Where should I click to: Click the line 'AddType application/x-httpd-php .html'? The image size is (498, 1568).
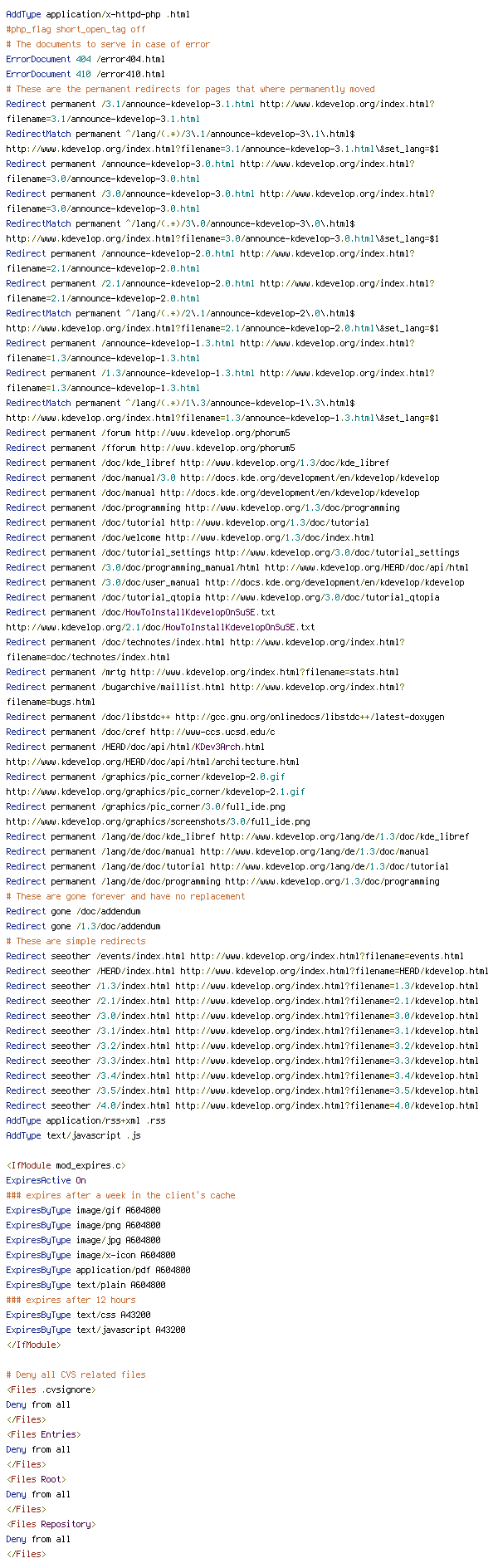(x=98, y=14)
